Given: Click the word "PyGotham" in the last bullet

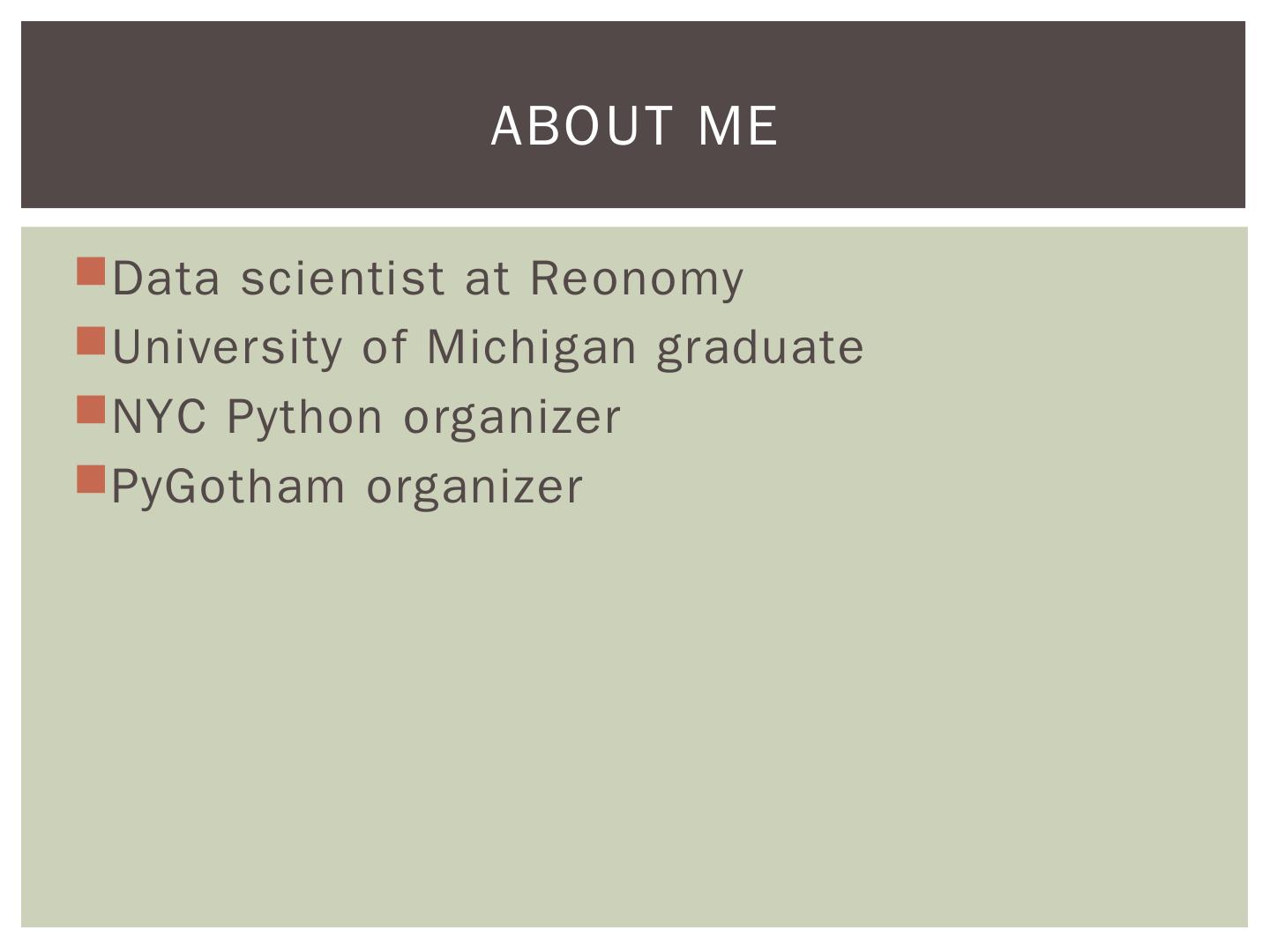Looking at the screenshot, I should (228, 487).
